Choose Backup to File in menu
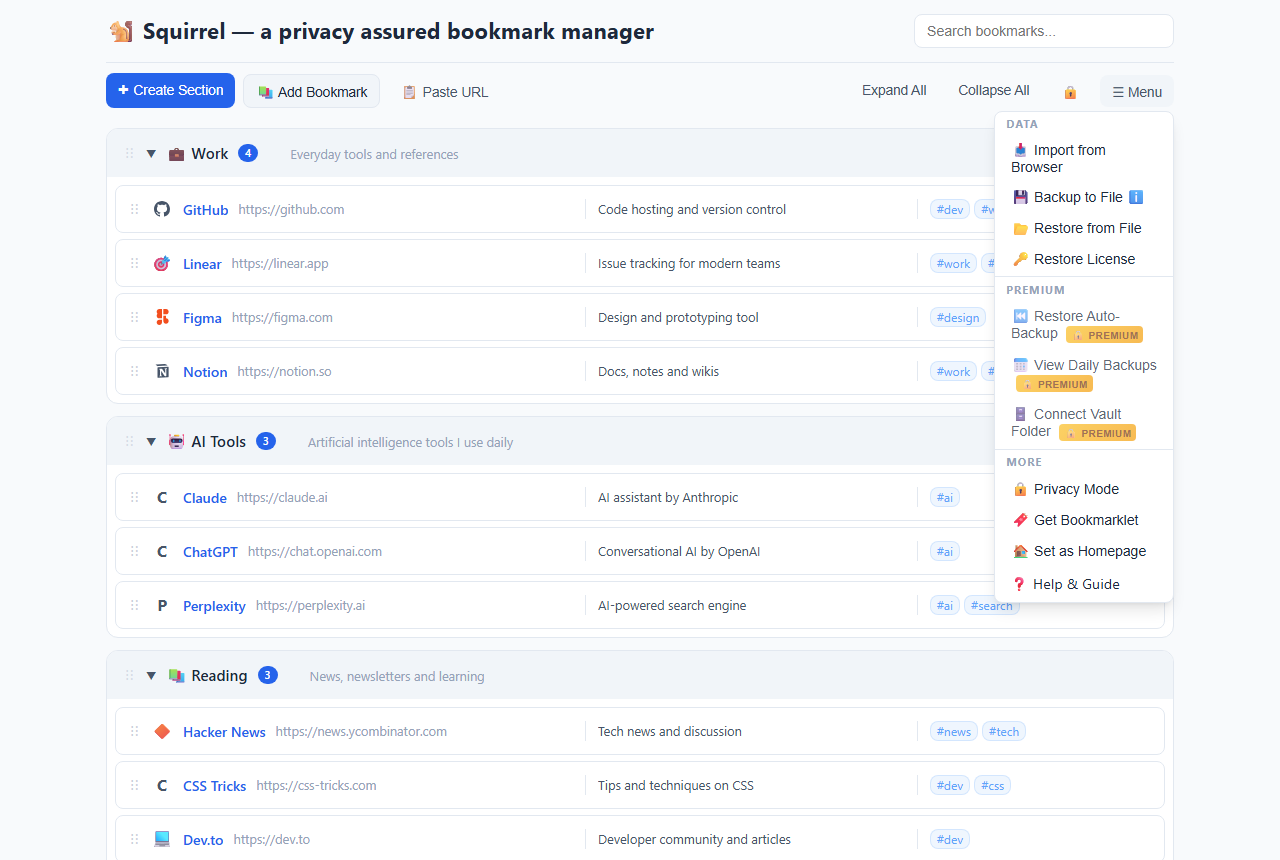1280x860 pixels. [x=1084, y=197]
